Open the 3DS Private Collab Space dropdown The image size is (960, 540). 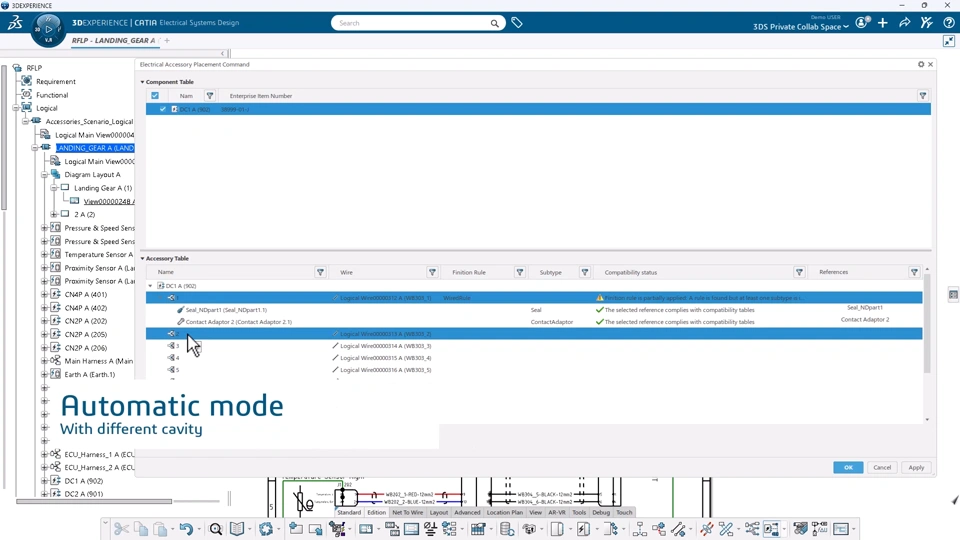(x=801, y=27)
